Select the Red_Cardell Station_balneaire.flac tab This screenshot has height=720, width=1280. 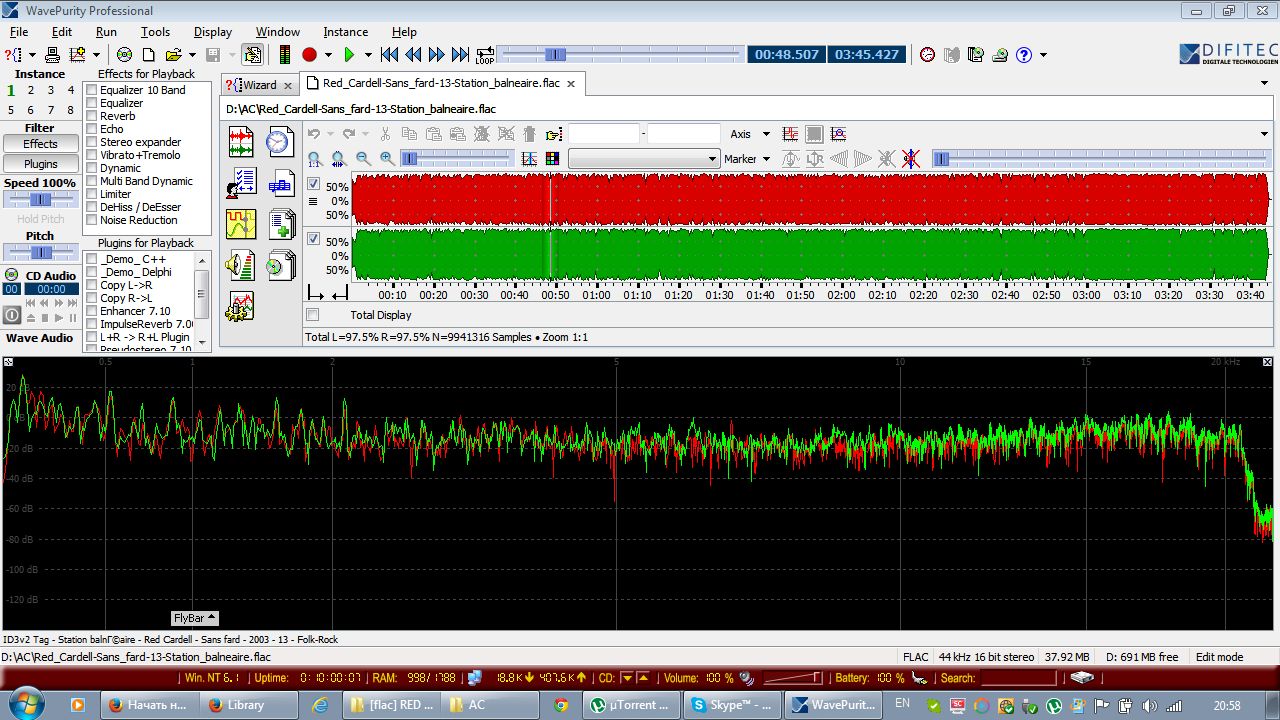pyautogui.click(x=441, y=84)
